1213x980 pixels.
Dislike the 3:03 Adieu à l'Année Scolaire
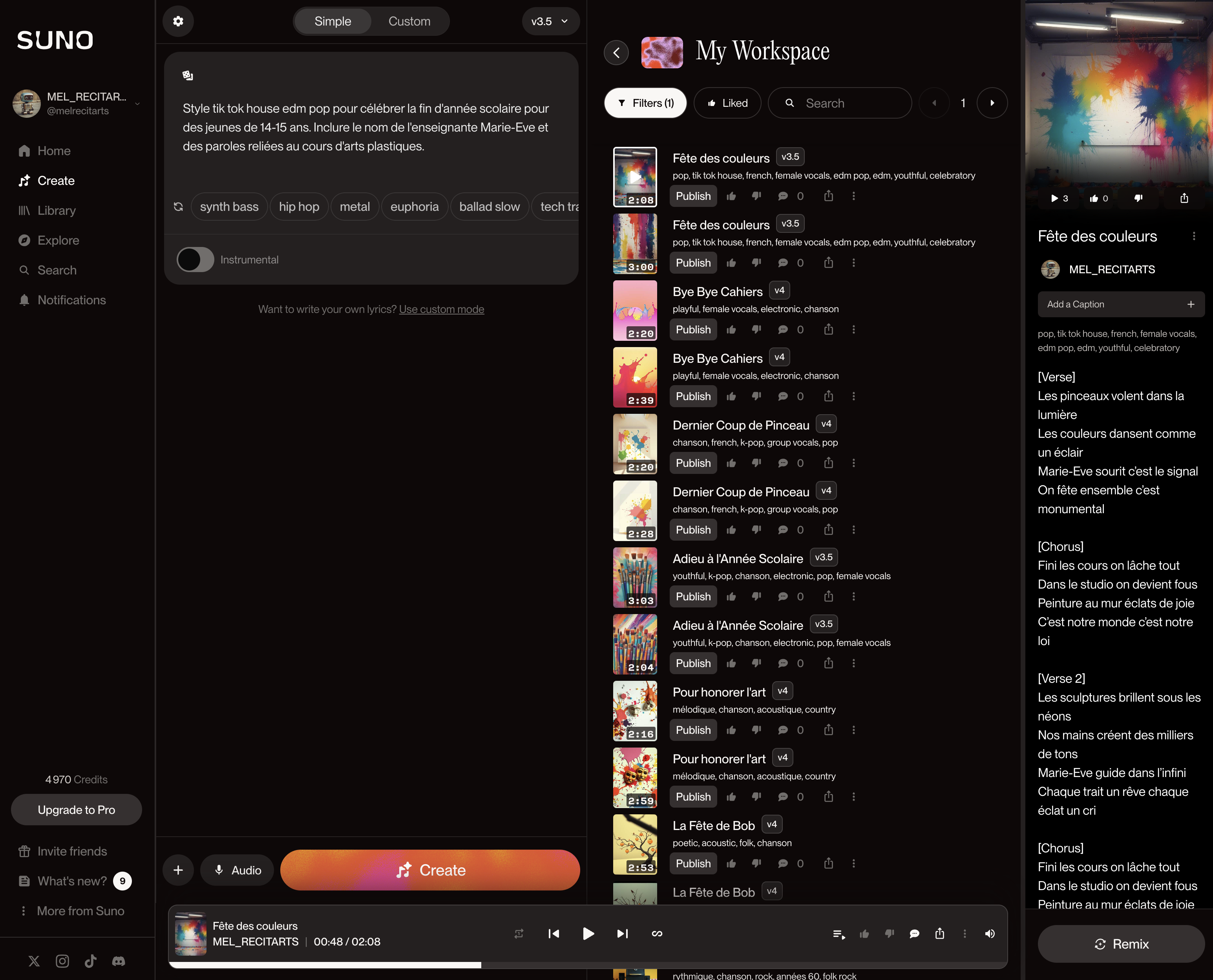coord(756,597)
